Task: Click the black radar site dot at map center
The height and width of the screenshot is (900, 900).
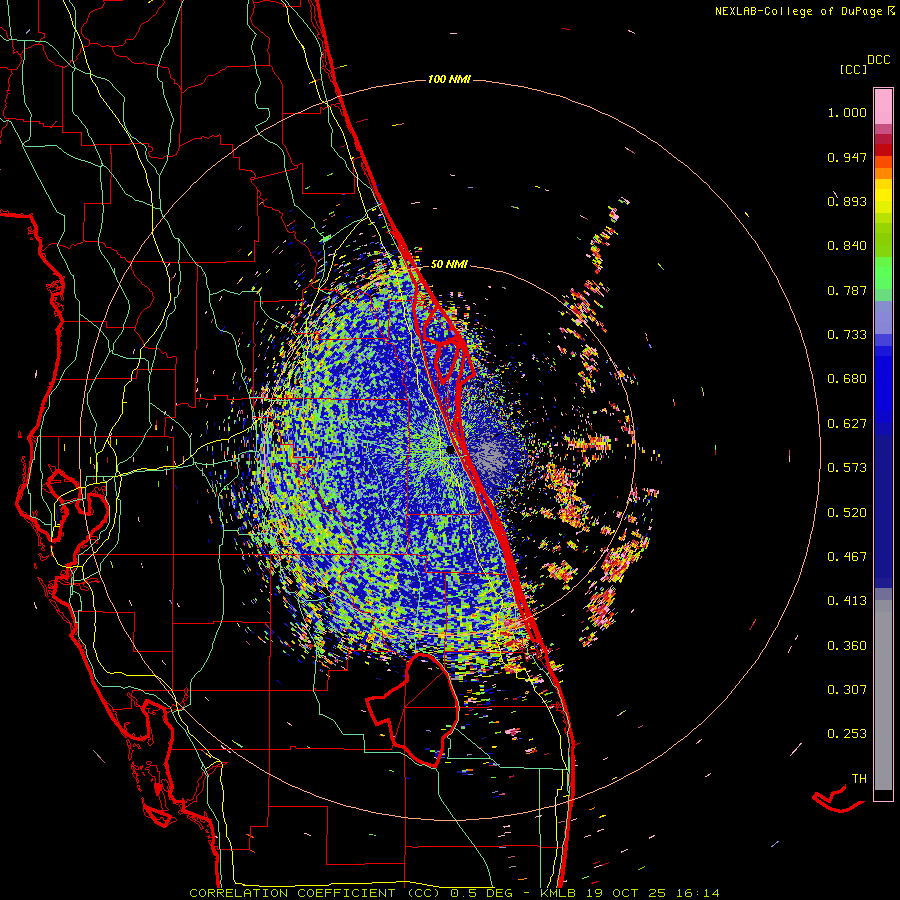Action: tap(450, 451)
